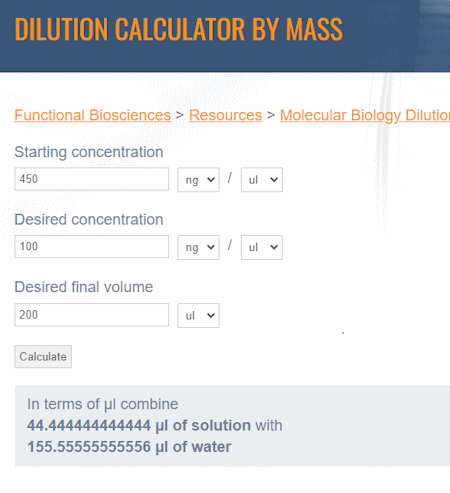Click the 44.444444444444 µl of solution result
Image resolution: width=450 pixels, height=493 pixels.
coord(139,426)
